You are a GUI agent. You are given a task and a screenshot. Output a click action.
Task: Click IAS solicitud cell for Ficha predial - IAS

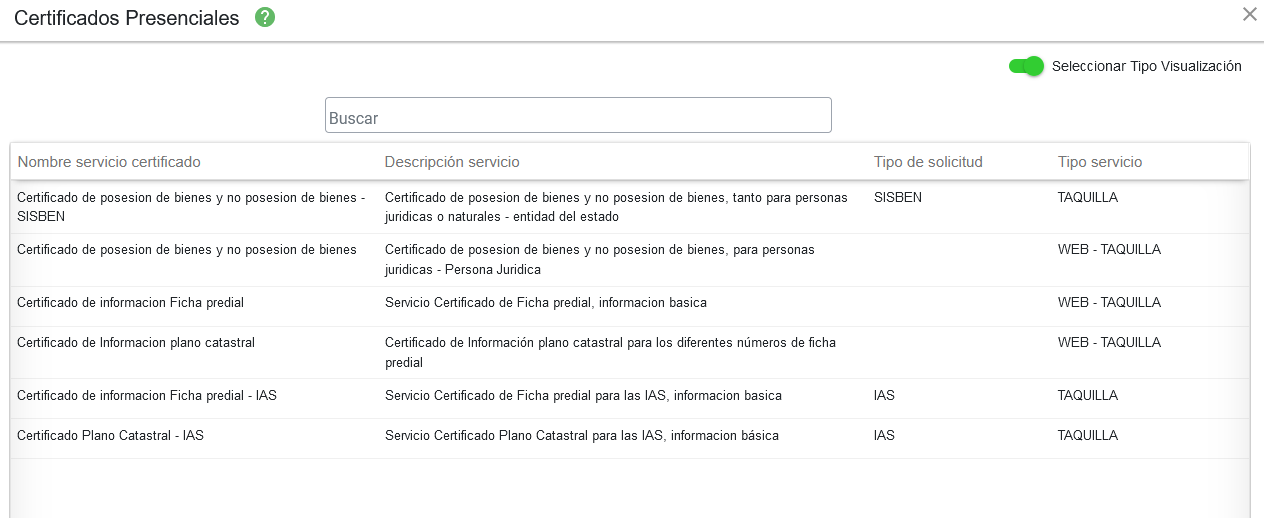click(884, 396)
